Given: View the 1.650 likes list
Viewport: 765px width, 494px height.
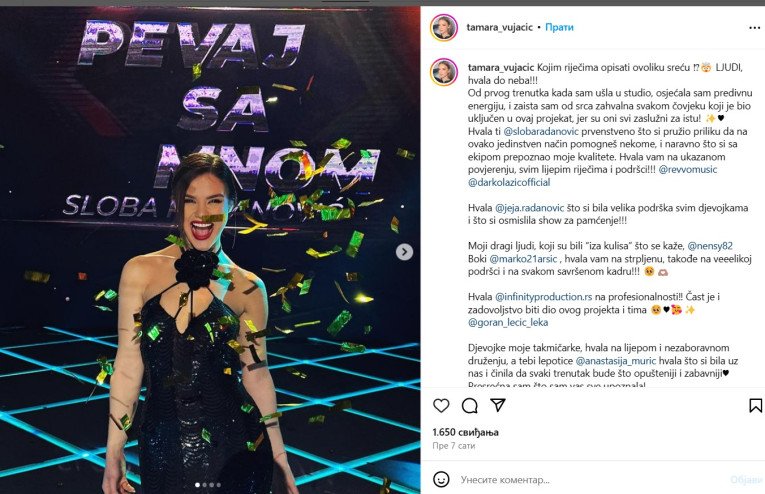Looking at the screenshot, I should [x=465, y=432].
